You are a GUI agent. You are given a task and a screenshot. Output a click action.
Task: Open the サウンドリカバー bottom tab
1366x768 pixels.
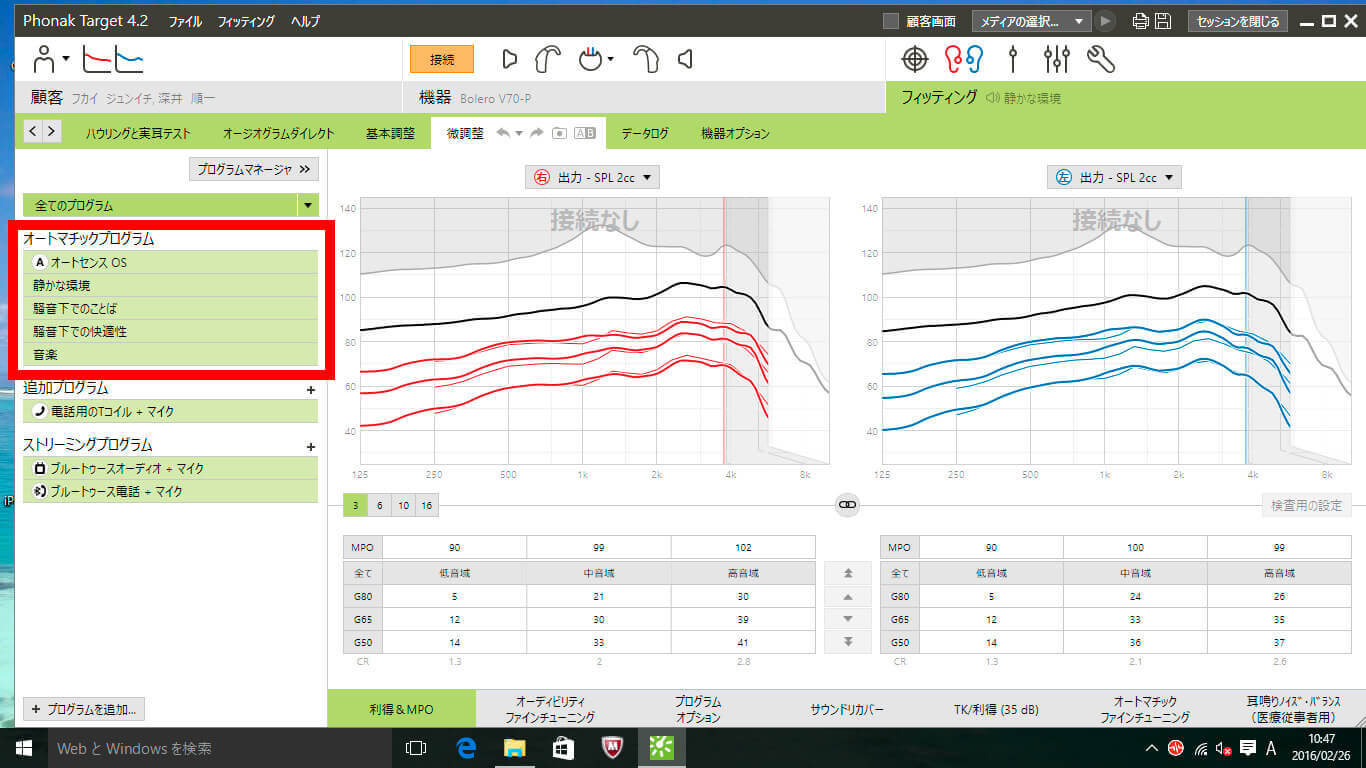[x=847, y=709]
